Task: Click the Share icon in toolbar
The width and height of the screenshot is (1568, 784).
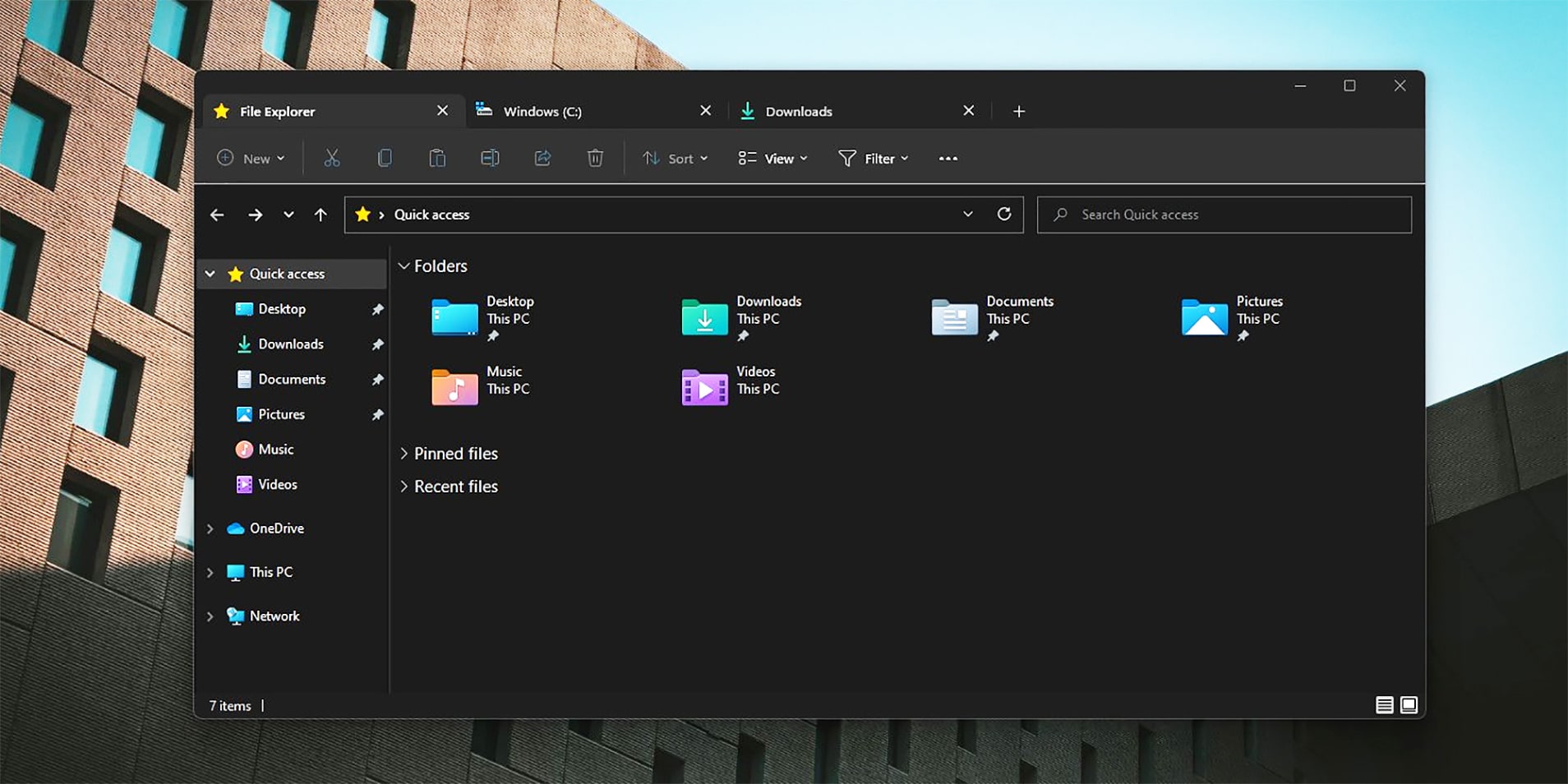Action: click(542, 158)
